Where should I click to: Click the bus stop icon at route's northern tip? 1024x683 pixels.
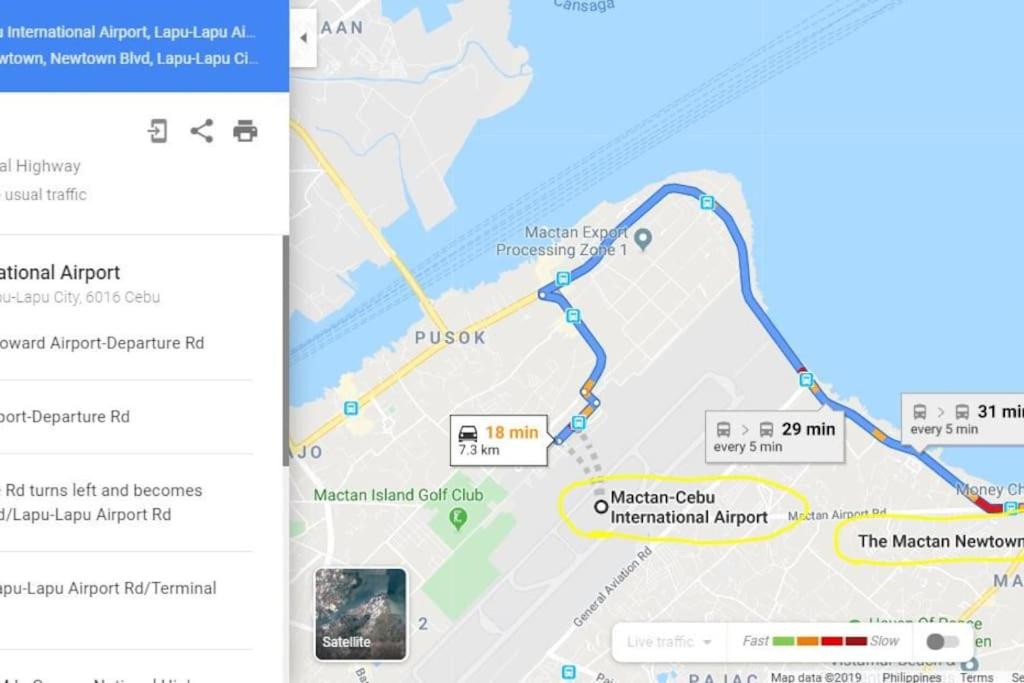point(707,202)
